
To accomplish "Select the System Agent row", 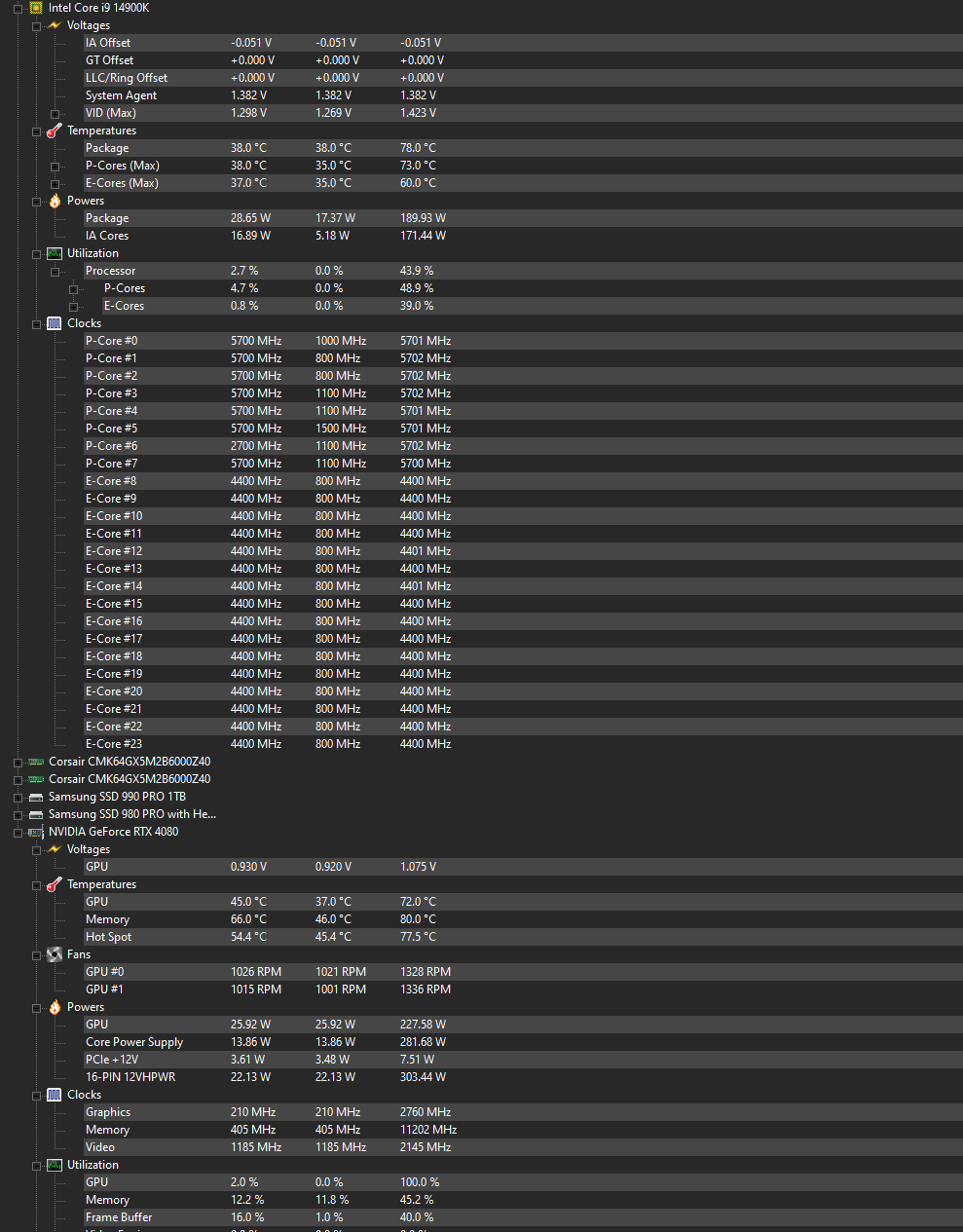I will coord(523,95).
